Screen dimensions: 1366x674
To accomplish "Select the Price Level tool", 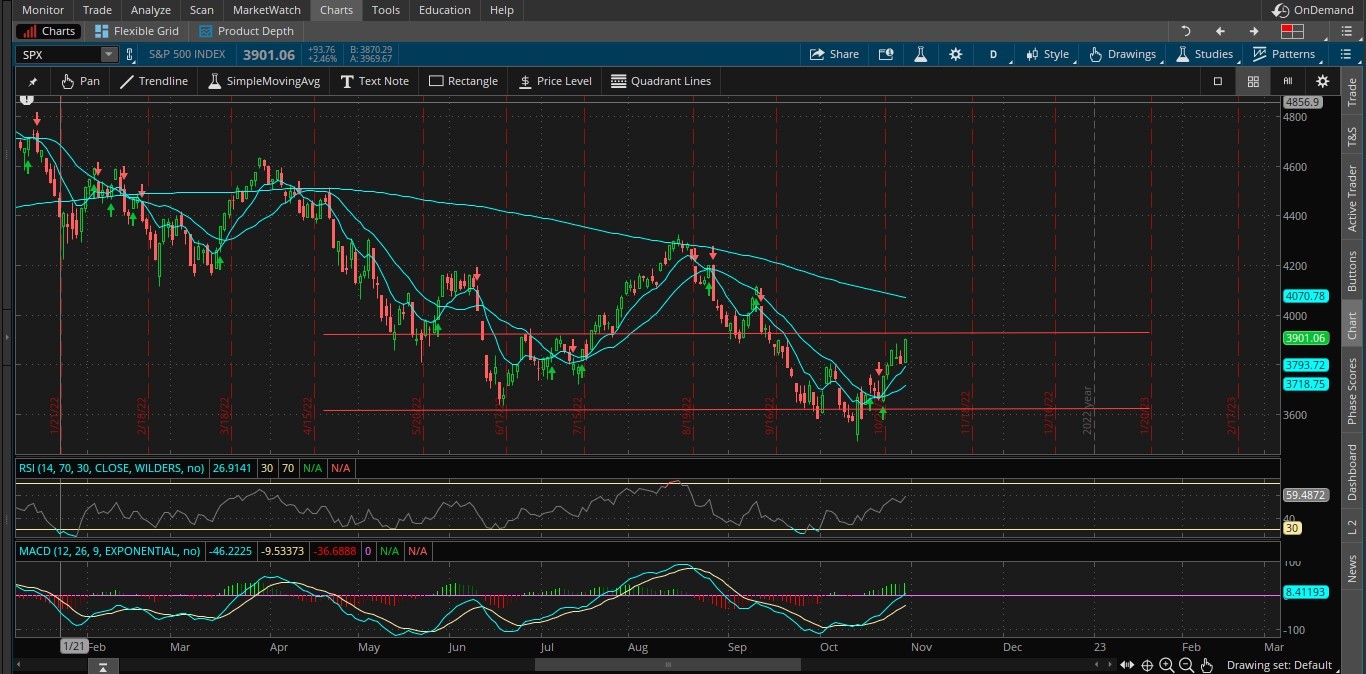I will pos(556,81).
